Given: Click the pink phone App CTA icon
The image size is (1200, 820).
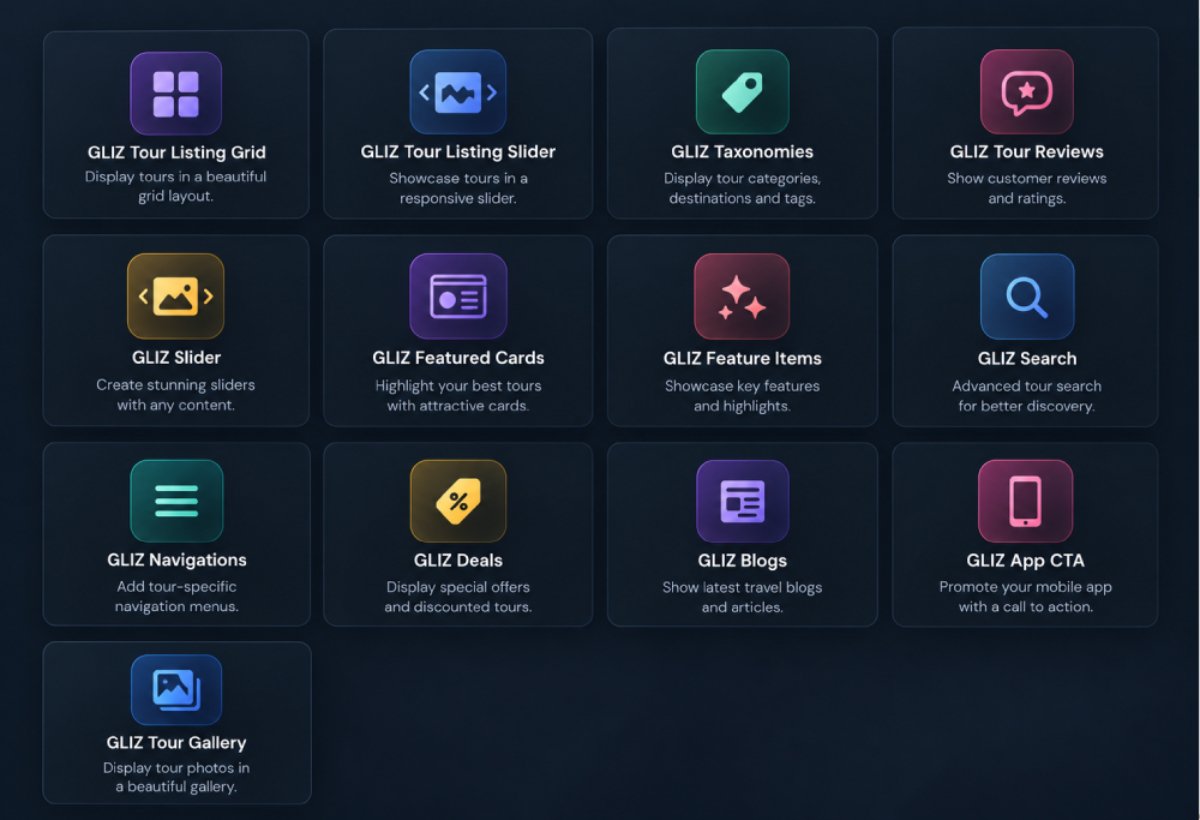Looking at the screenshot, I should 1025,501.
